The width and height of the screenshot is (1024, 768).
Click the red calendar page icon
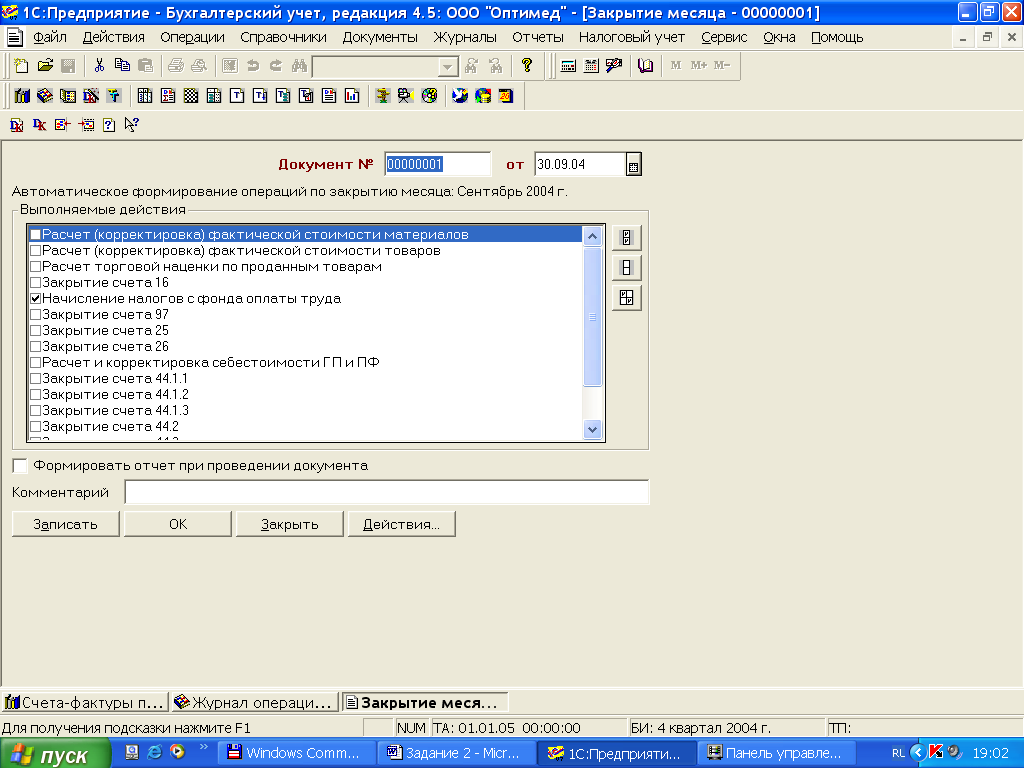[x=506, y=96]
